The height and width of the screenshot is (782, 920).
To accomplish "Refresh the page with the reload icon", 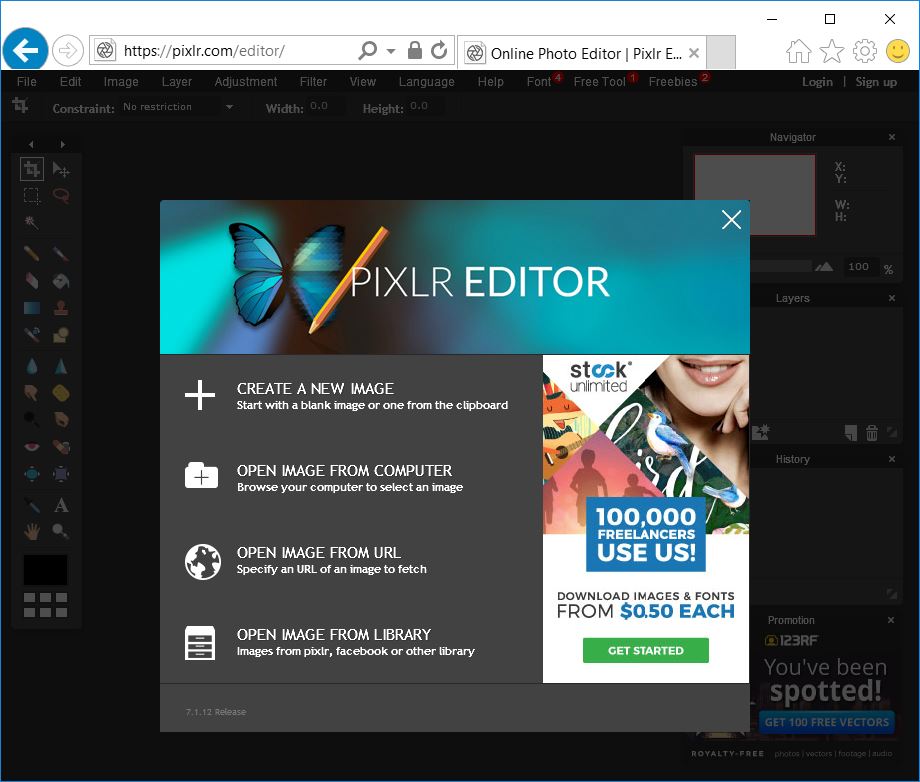I will click(439, 50).
